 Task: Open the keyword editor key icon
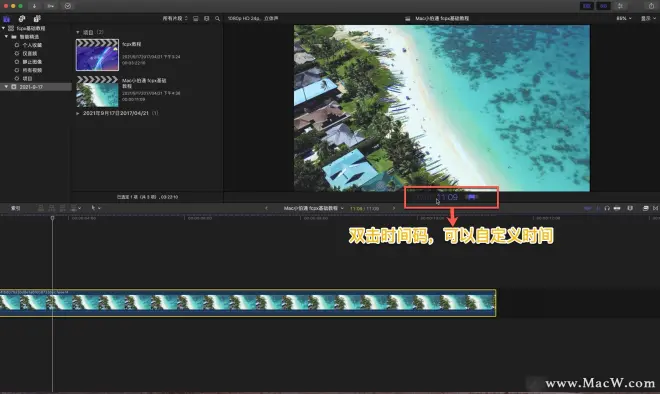[51, 6]
